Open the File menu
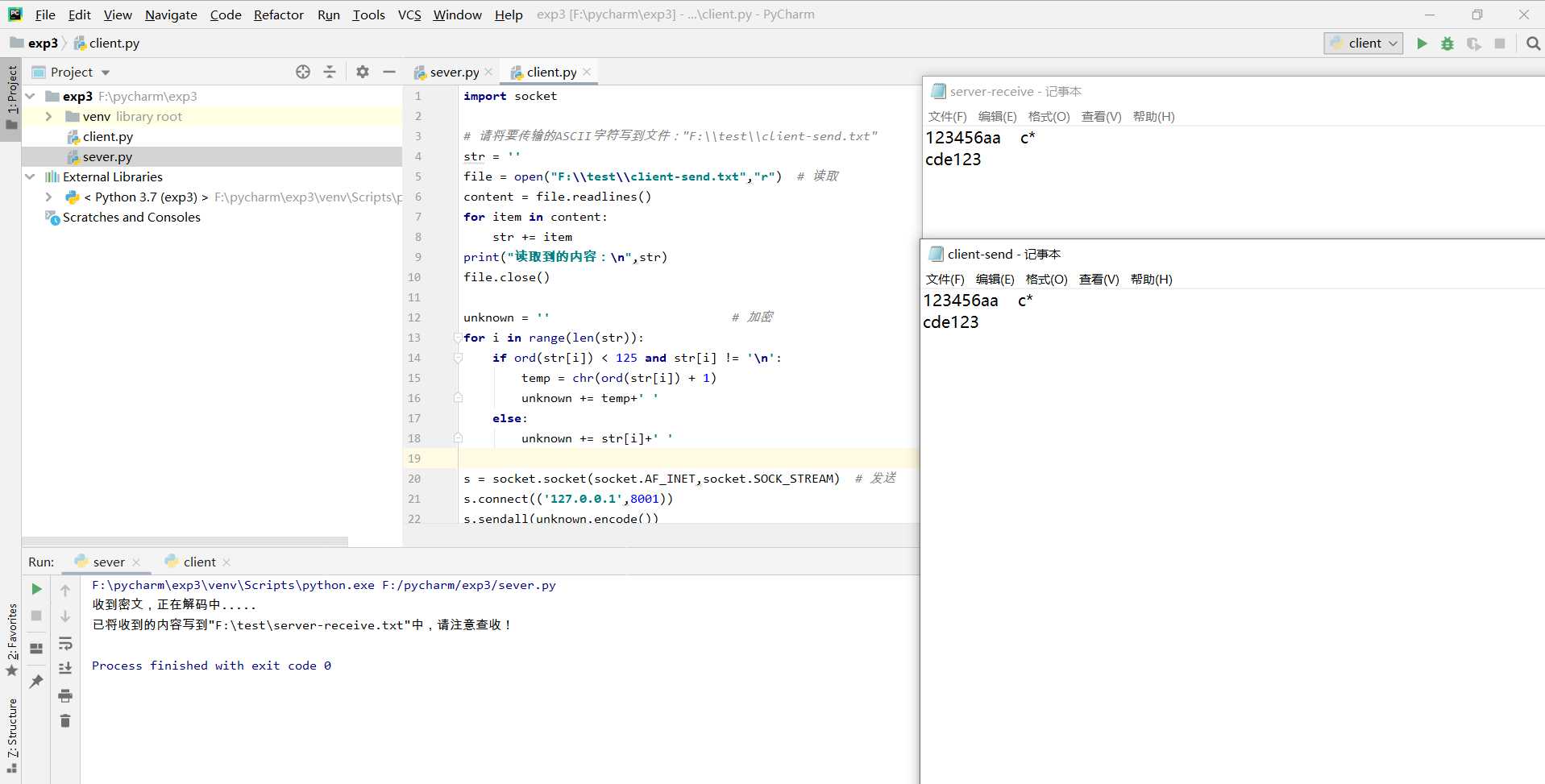 45,15
